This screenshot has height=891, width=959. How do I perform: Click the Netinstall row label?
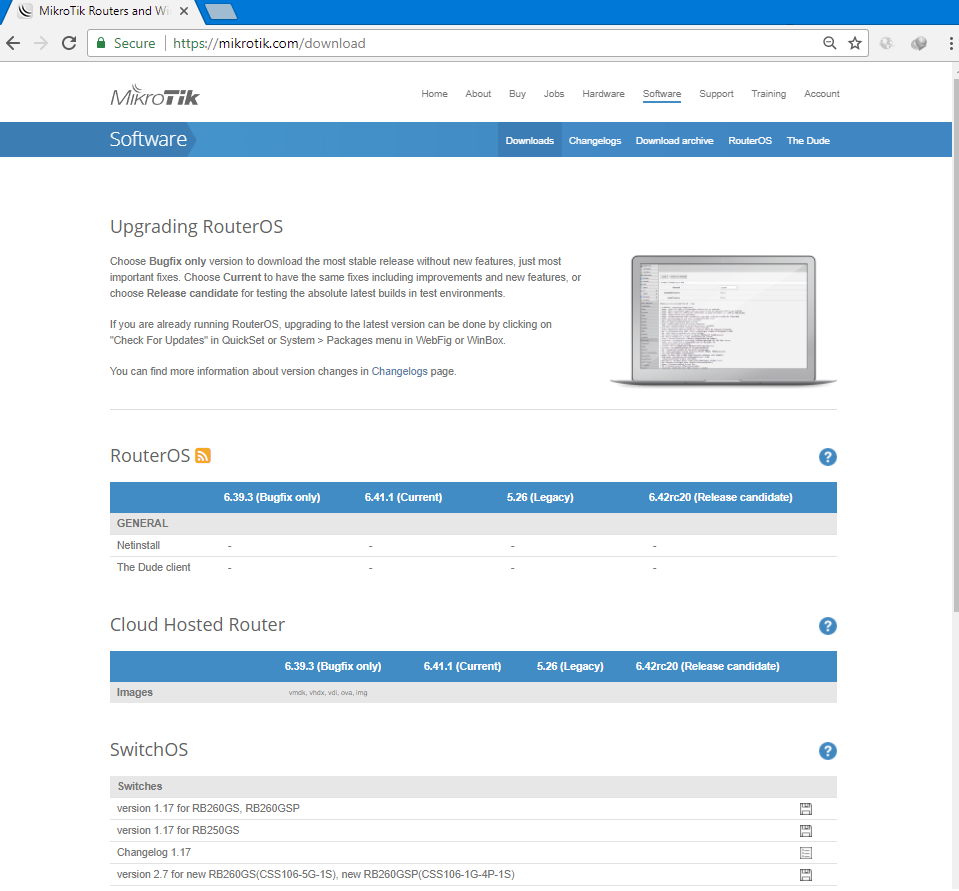(138, 545)
